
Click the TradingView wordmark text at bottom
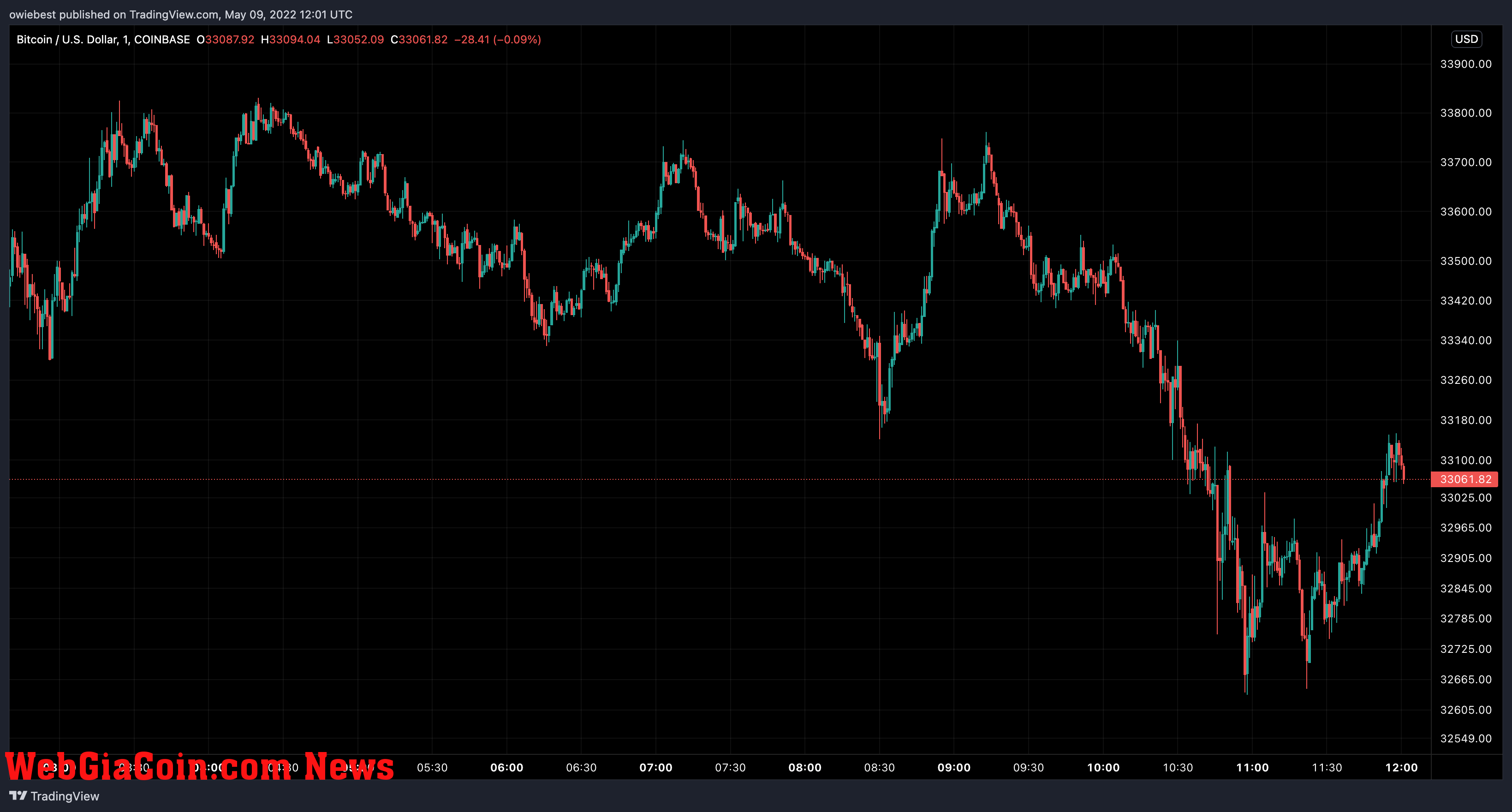click(65, 796)
